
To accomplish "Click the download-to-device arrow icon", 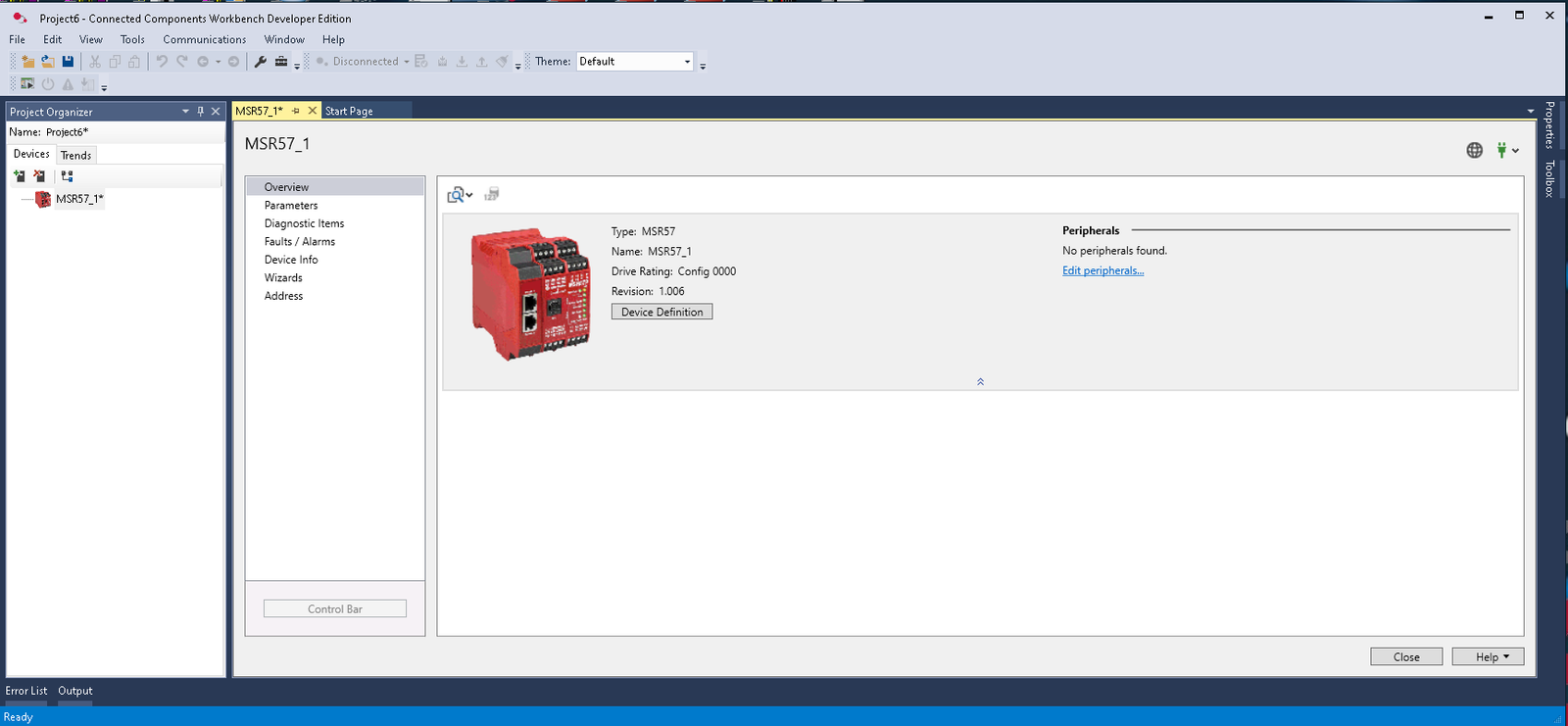I will click(x=462, y=61).
